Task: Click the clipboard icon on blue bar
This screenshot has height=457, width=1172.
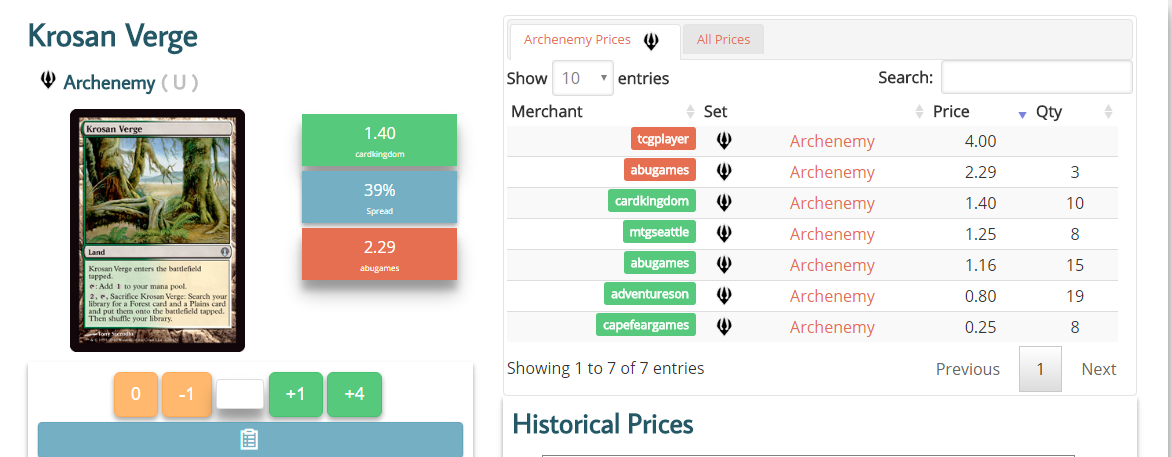Action: (250, 440)
